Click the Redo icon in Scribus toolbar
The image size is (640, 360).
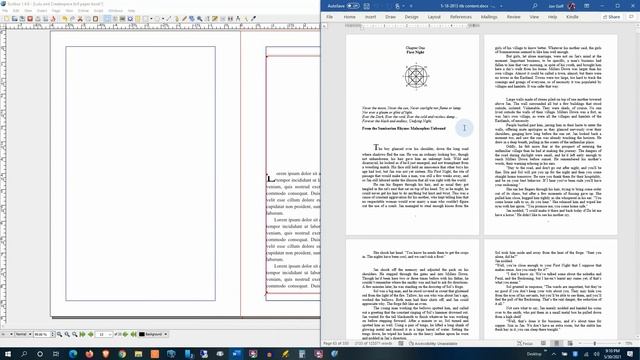click(72, 18)
